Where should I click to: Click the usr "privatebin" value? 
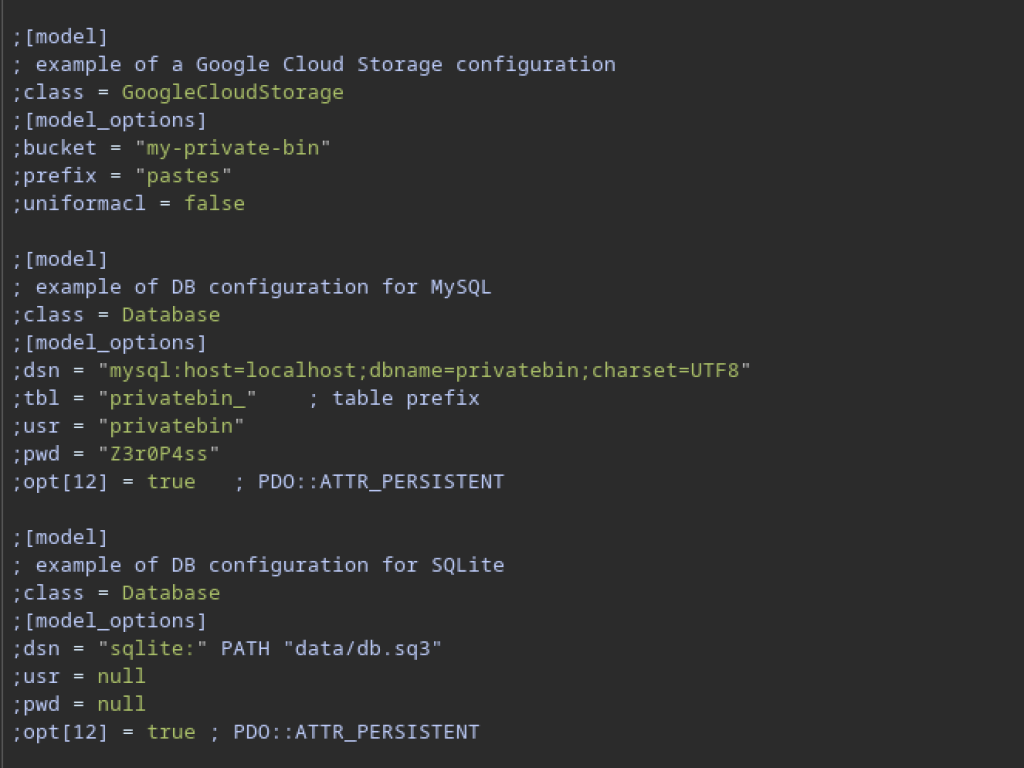[170, 426]
